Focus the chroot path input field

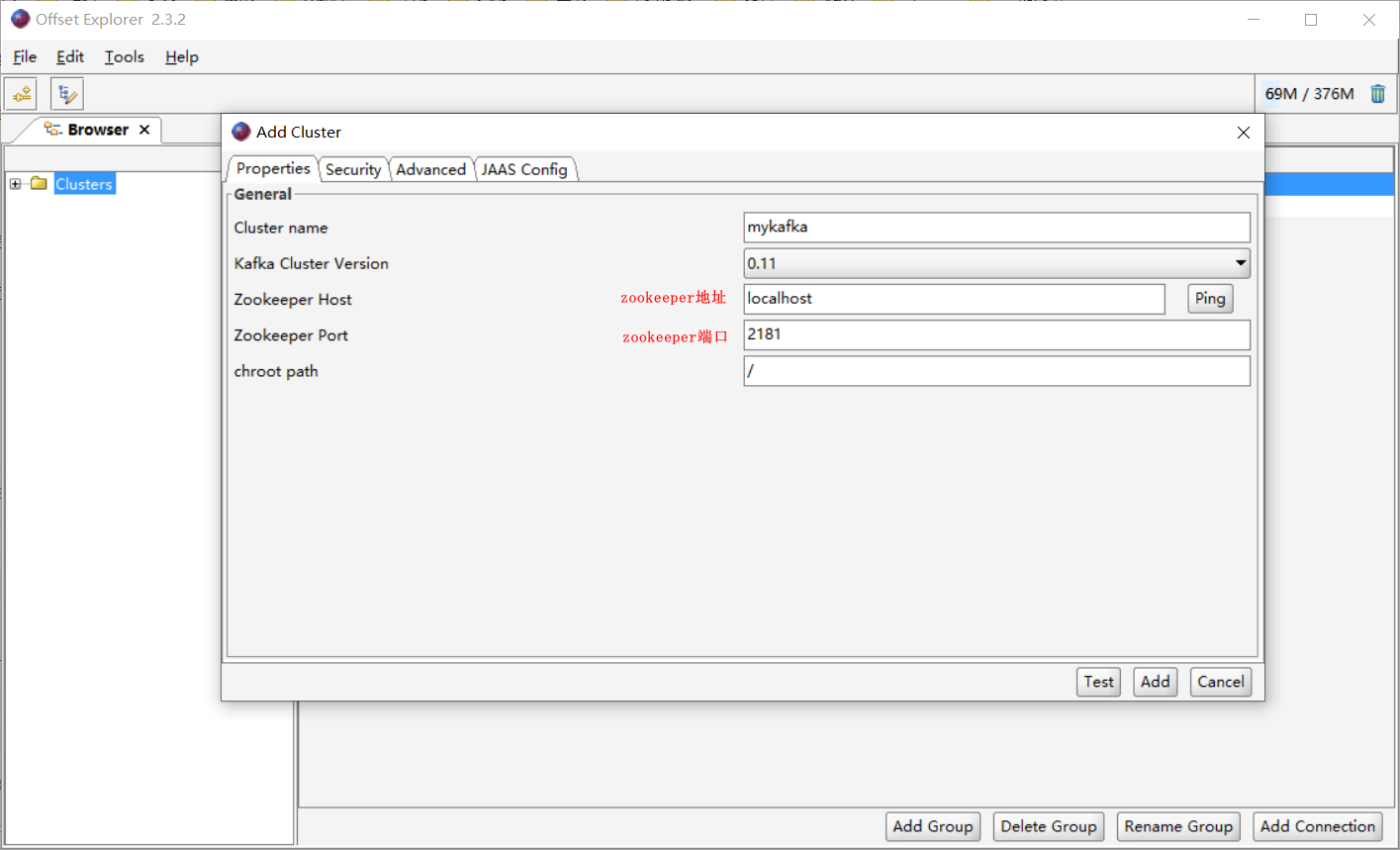[x=996, y=371]
